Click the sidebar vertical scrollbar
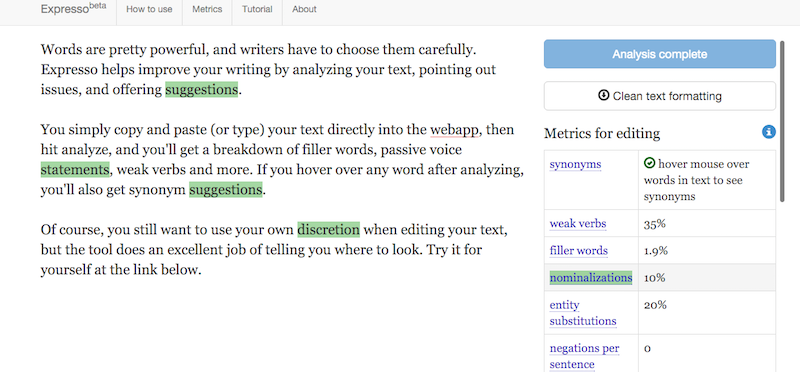Viewport: 800px width, 372px height. pyautogui.click(x=783, y=121)
